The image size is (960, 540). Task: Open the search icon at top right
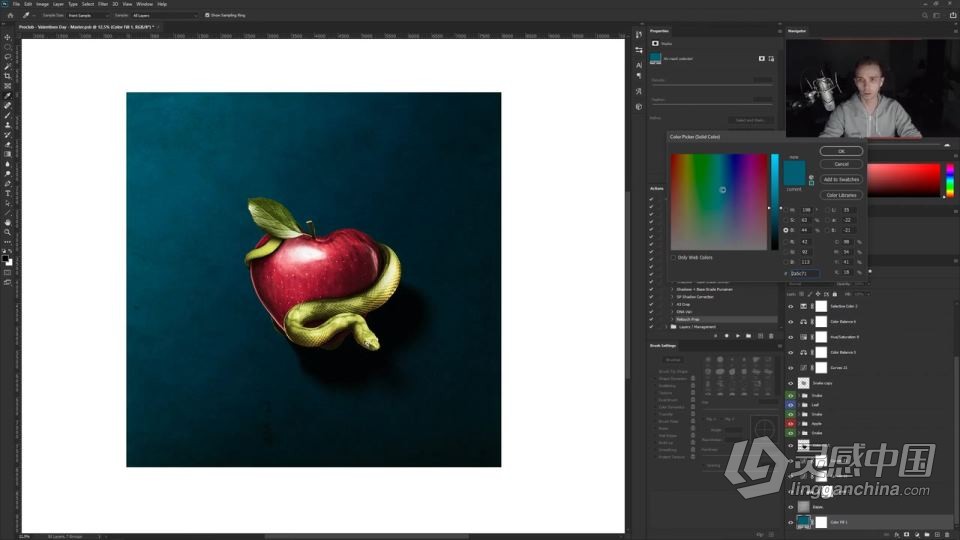[924, 15]
